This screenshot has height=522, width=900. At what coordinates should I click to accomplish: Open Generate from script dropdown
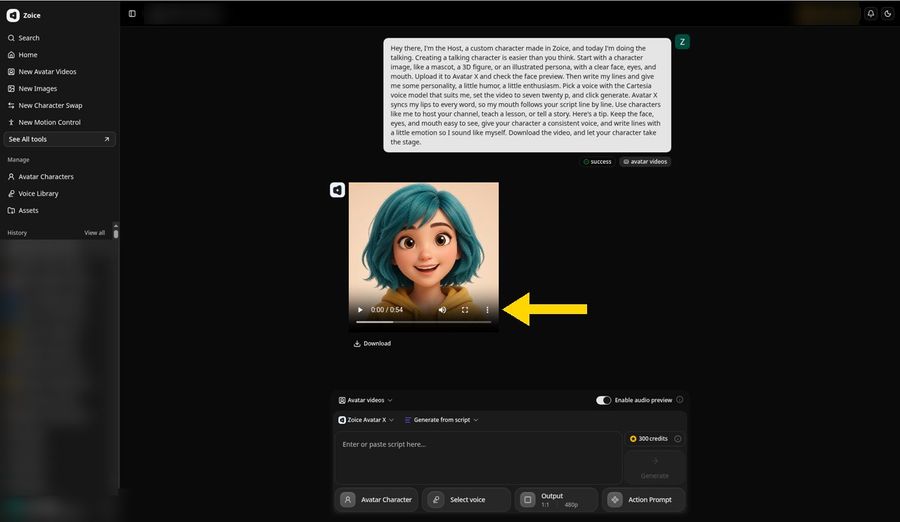point(441,420)
